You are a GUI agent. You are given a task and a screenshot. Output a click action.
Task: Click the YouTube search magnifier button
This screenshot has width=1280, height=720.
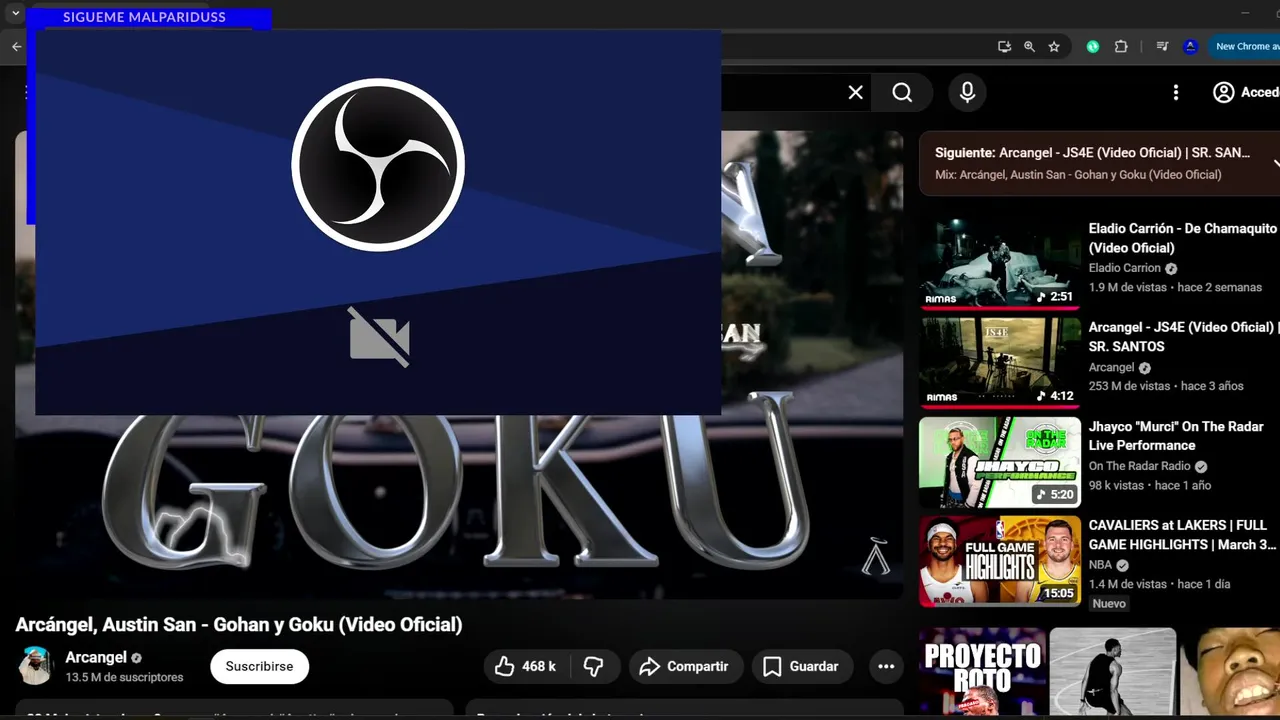tap(902, 92)
